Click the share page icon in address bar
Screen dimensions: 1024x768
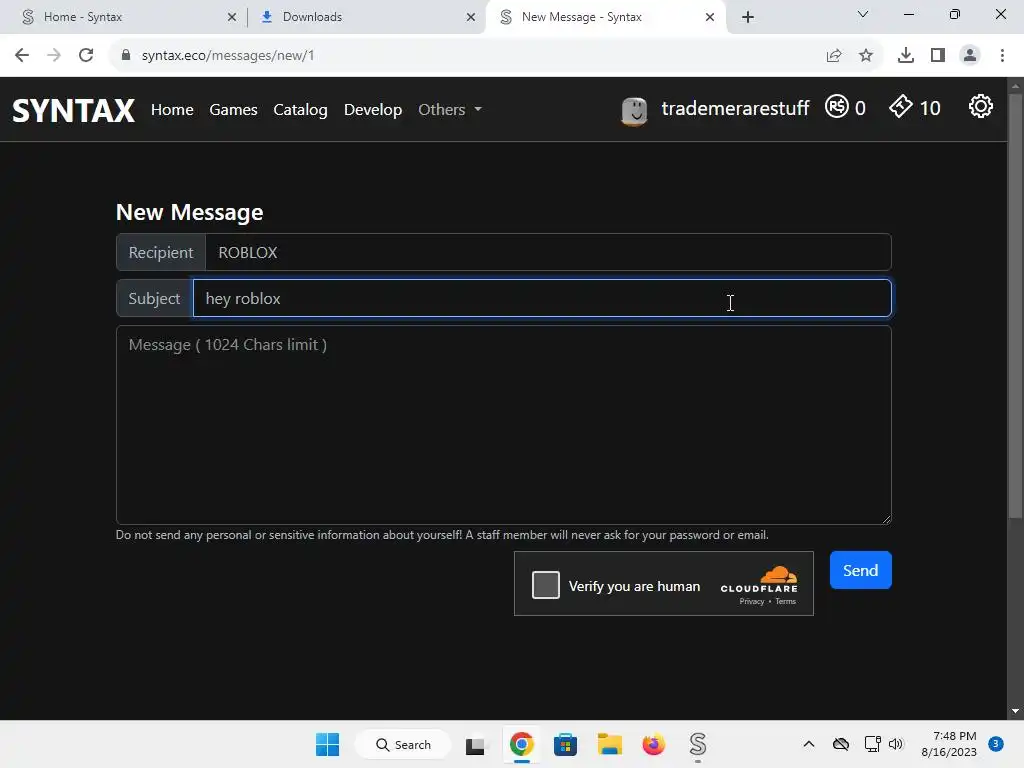pos(834,56)
